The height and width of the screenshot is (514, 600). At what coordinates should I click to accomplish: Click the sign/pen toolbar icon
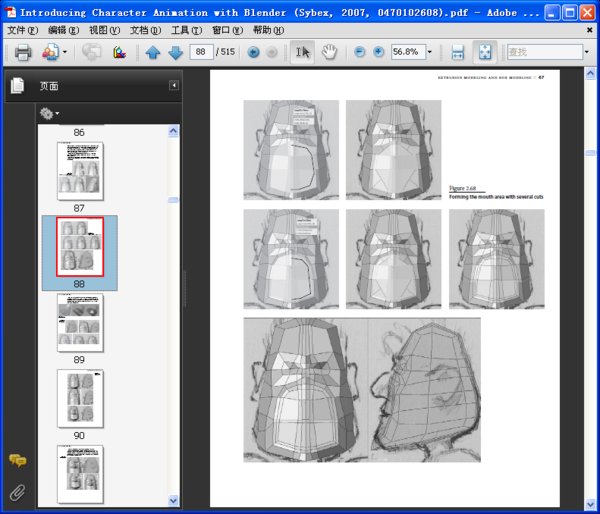coord(119,52)
